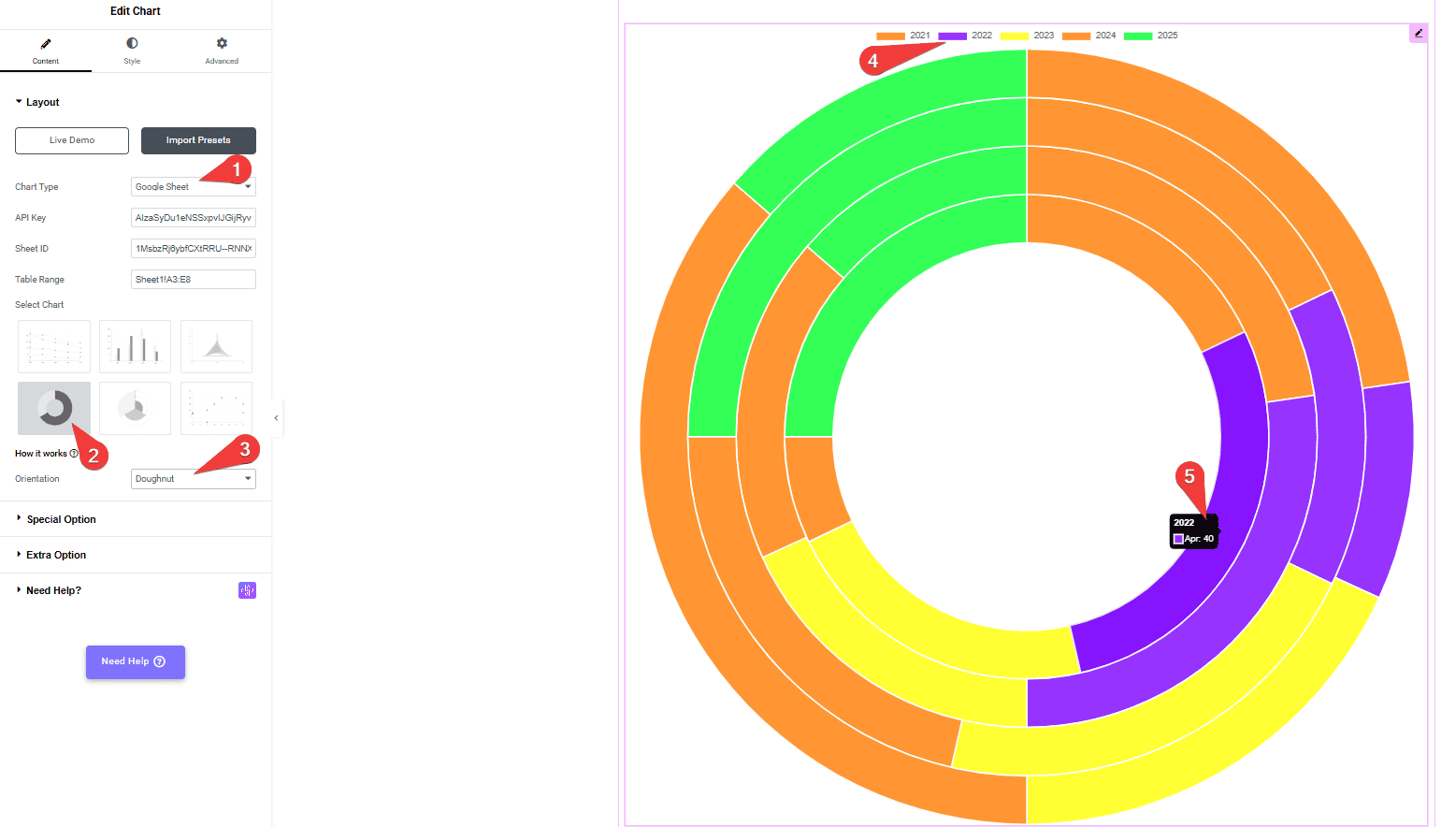Select the line chart thumbnail
The width and height of the screenshot is (1456, 827).
[x=54, y=346]
